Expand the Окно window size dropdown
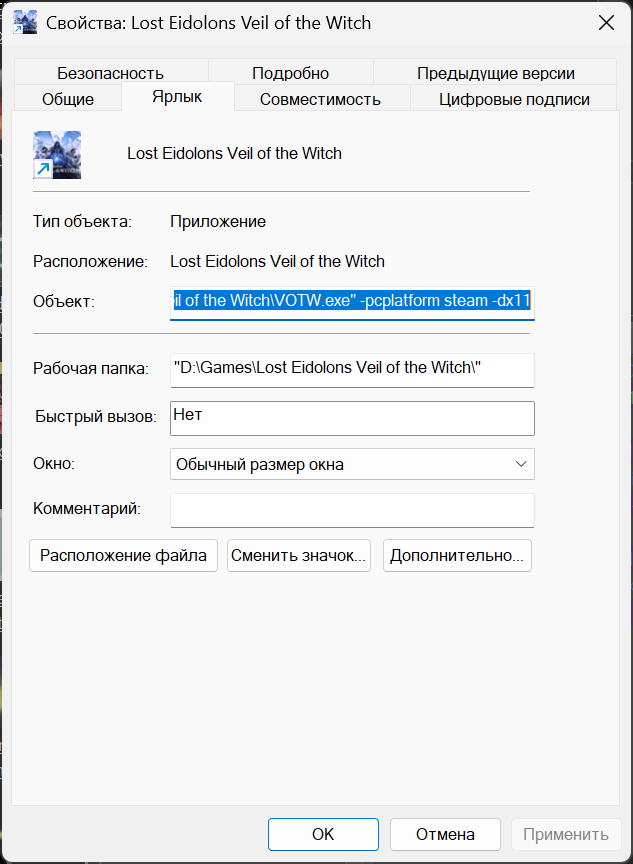The width and height of the screenshot is (633, 864). 352,464
